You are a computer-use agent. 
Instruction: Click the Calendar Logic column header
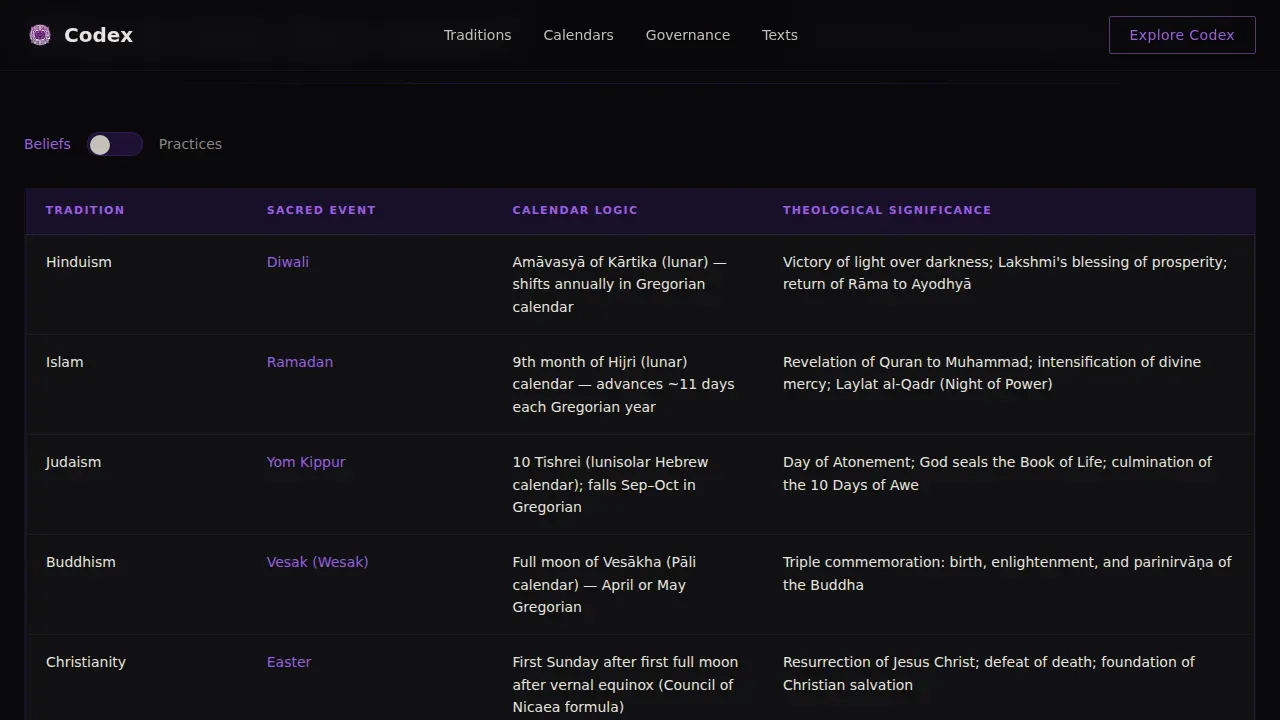coord(575,210)
